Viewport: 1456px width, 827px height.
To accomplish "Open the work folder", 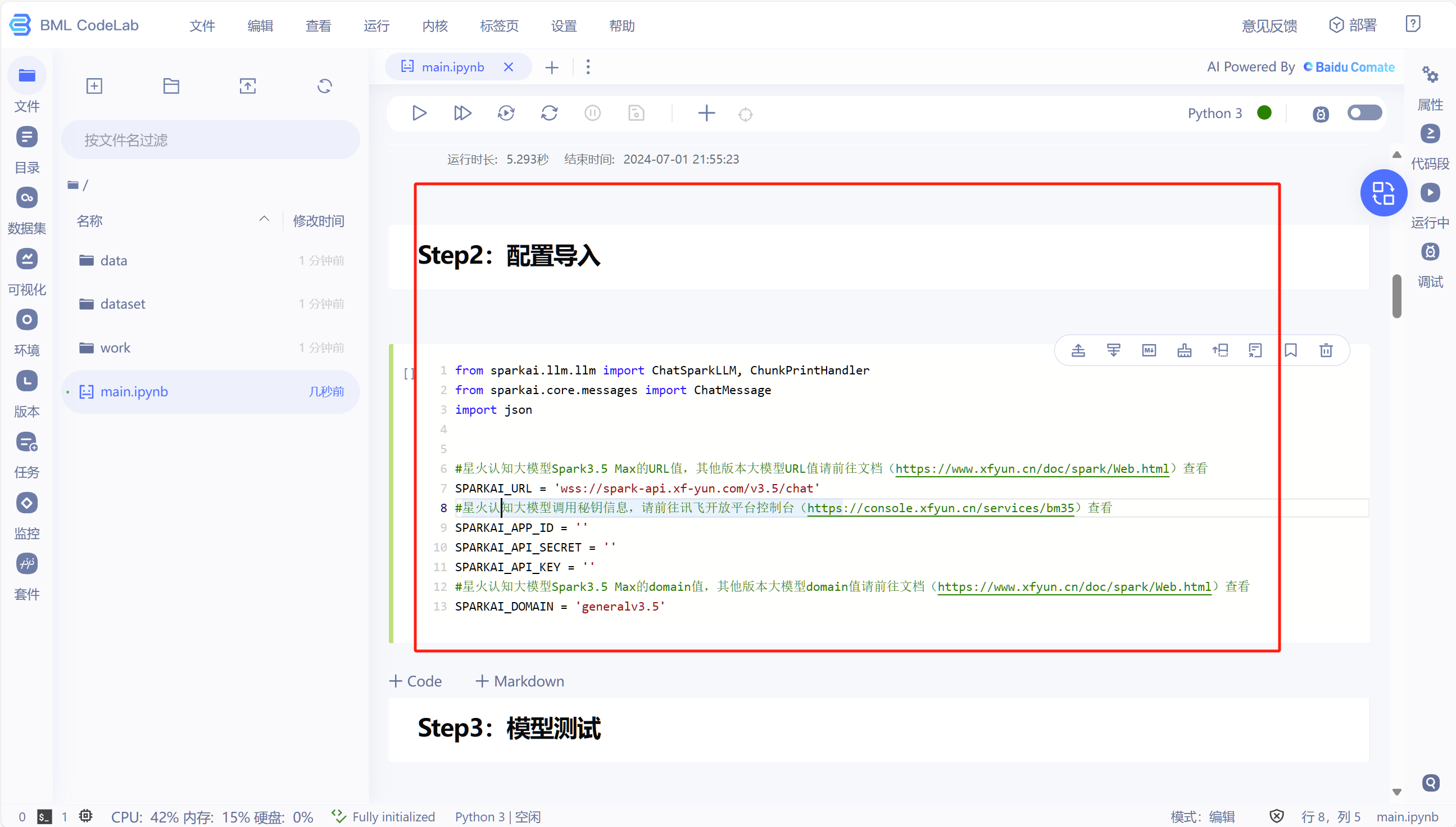I will click(210, 347).
